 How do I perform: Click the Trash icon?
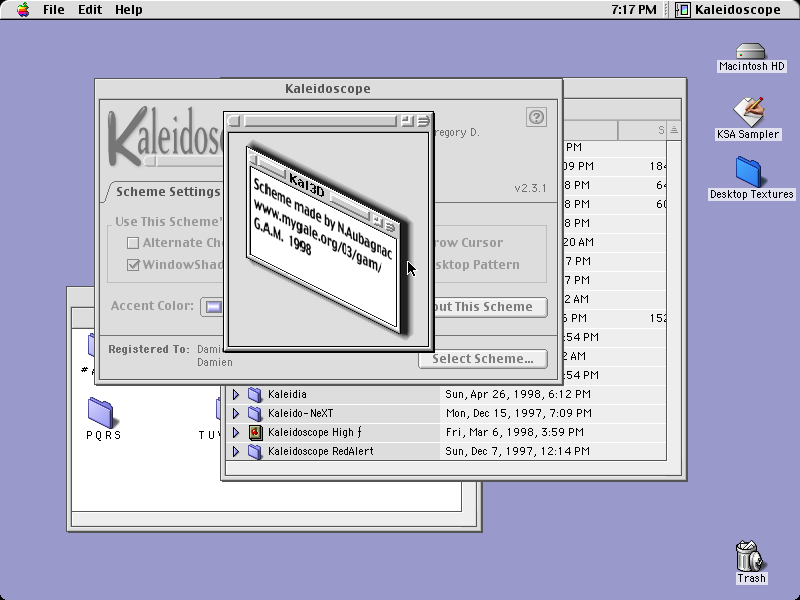click(x=749, y=556)
